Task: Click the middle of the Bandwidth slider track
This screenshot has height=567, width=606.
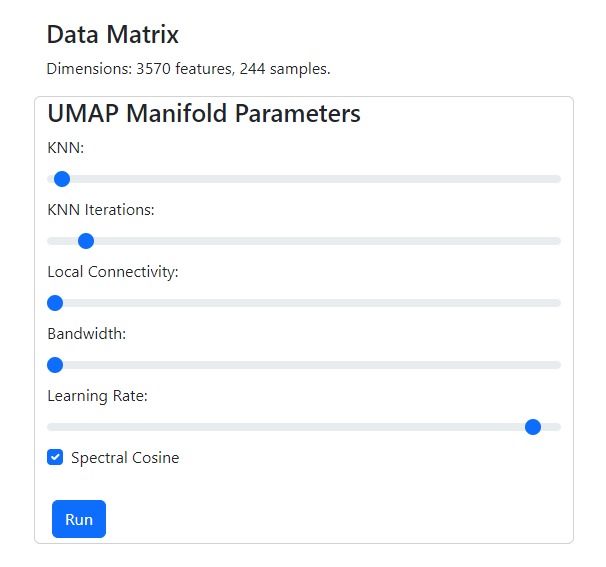Action: (304, 365)
